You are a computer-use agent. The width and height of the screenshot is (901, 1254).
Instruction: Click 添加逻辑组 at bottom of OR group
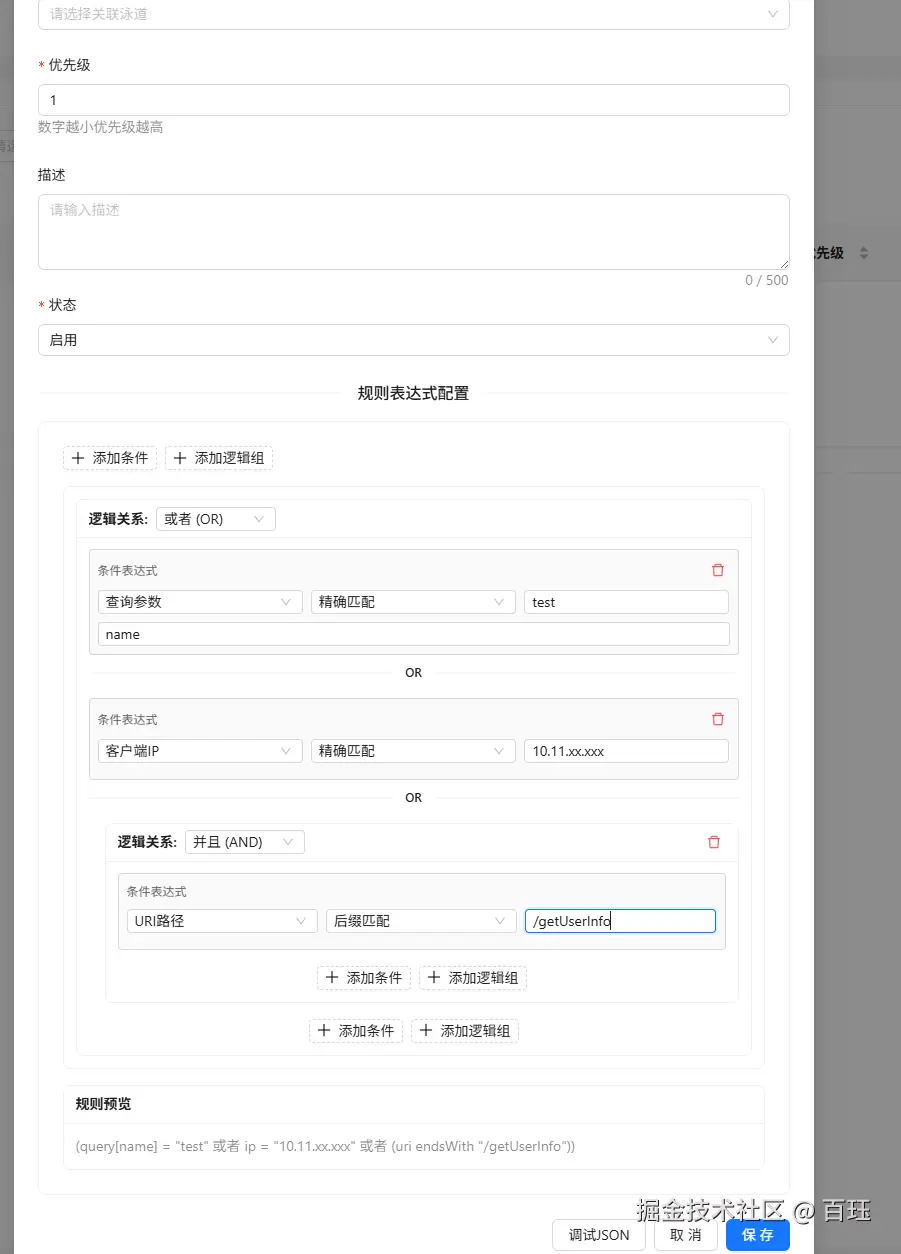click(x=465, y=1031)
